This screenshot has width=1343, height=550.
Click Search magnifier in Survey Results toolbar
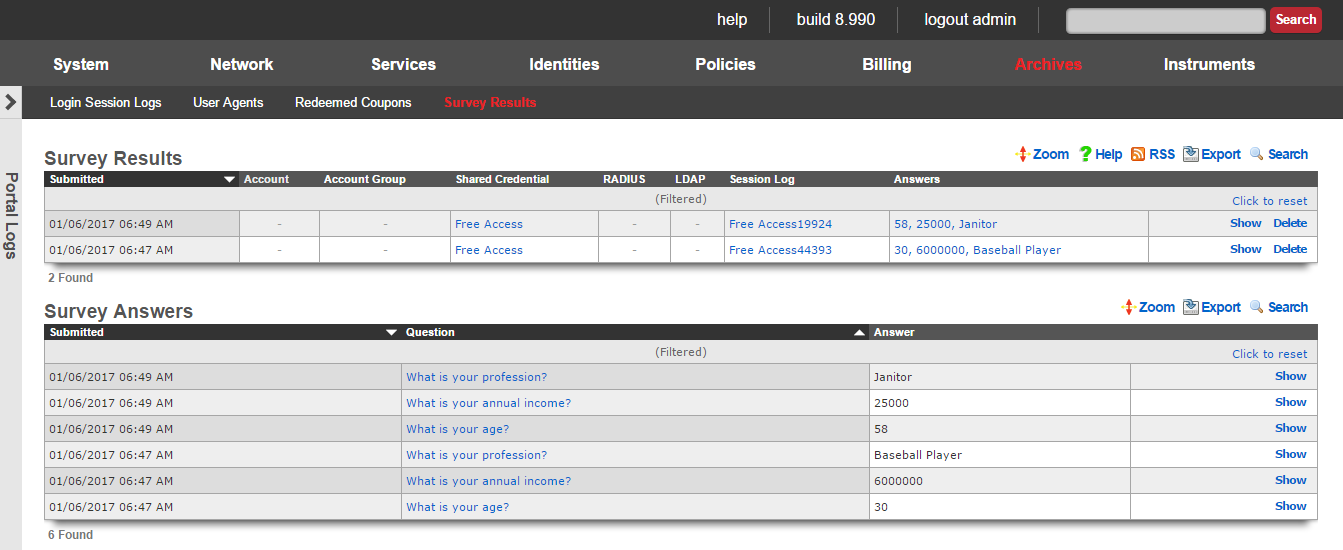click(1257, 154)
